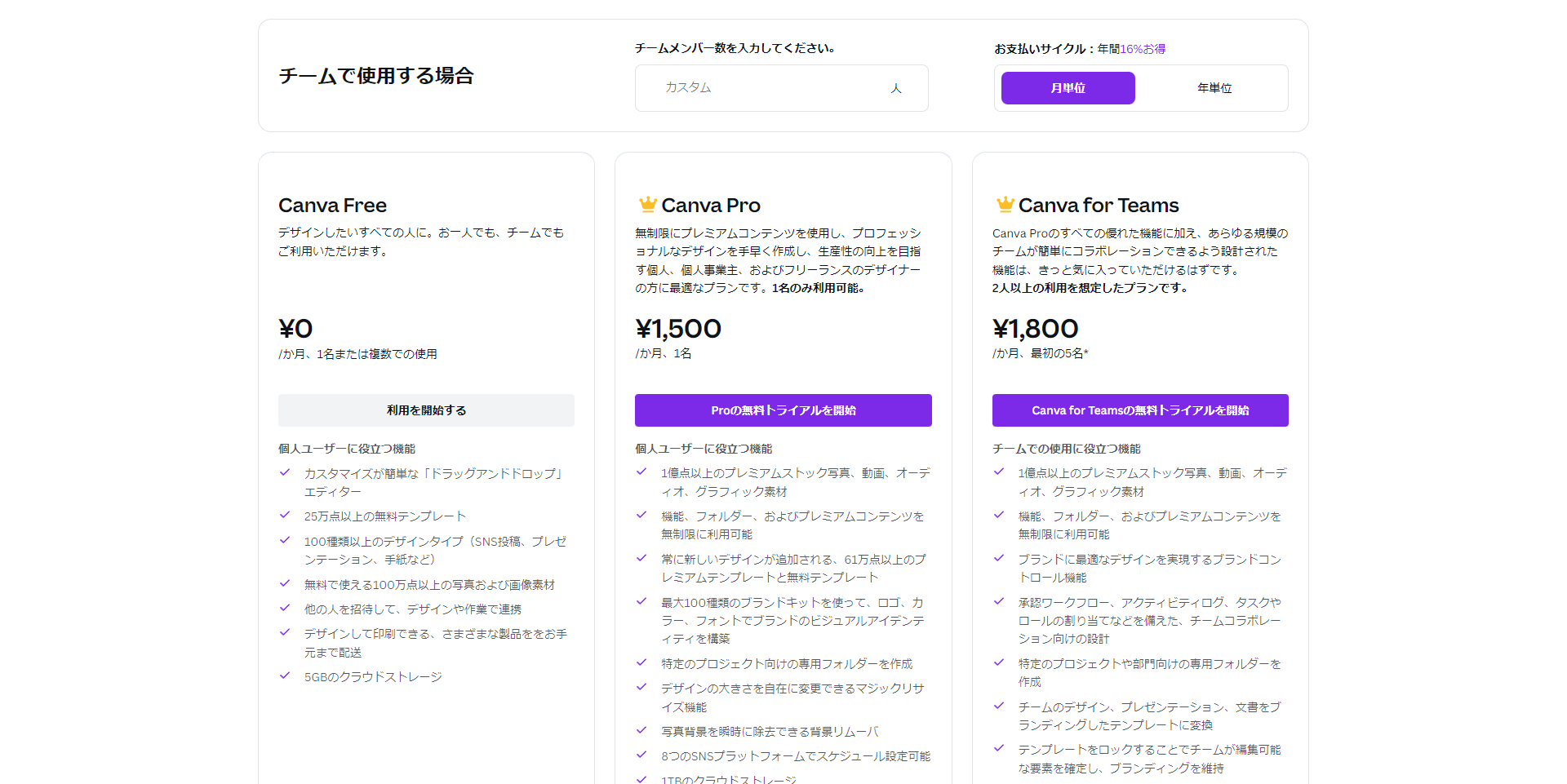Click checkmark next to 最大100種類のブランドキット feature
1567x784 pixels.
(641, 601)
